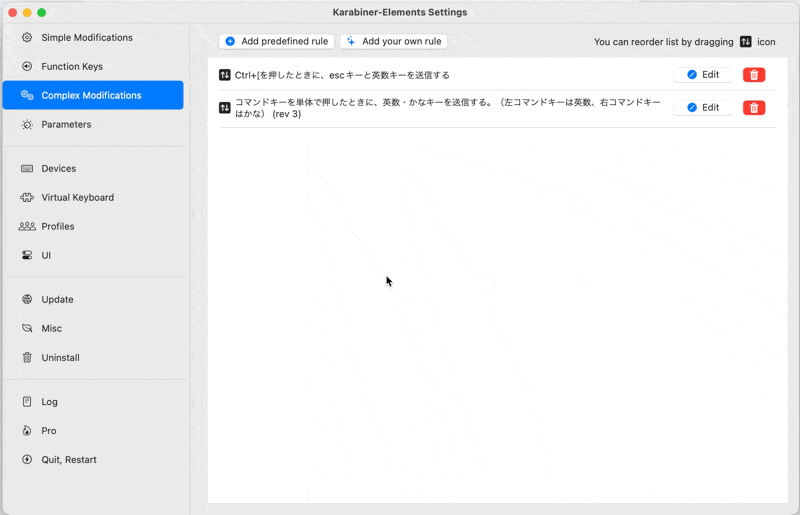Click the Karabiner-Elements Settings window title
The width and height of the screenshot is (800, 515).
400,12
